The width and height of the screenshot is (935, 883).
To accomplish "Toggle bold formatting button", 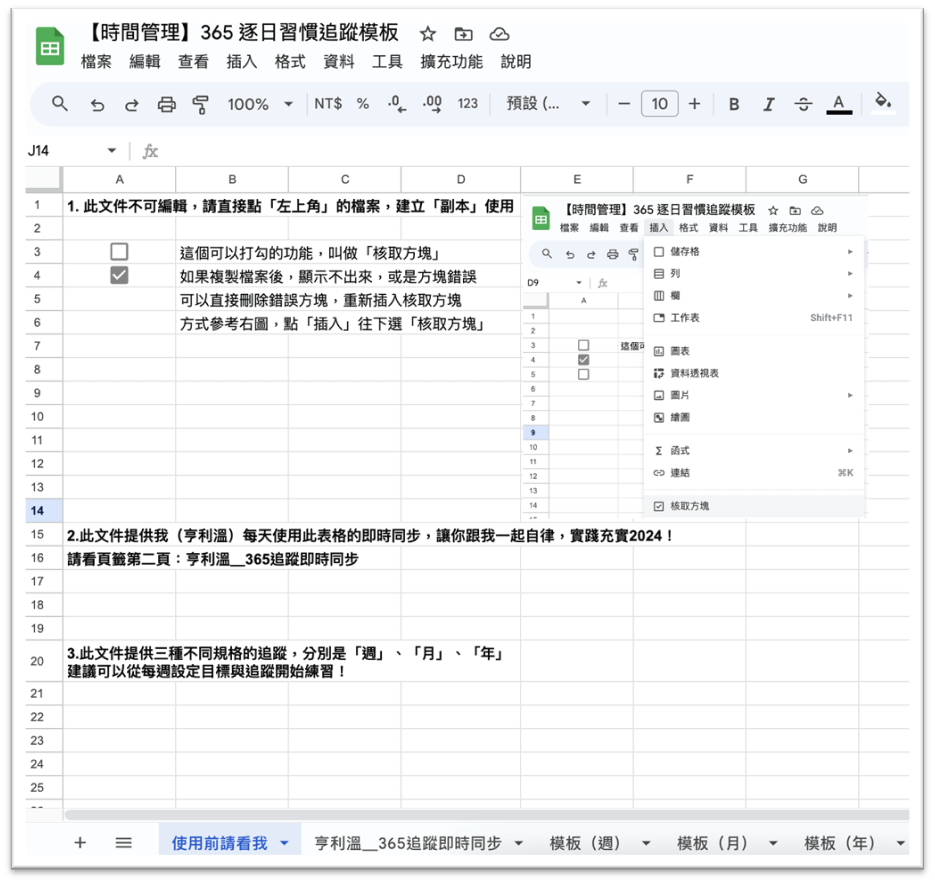I will point(734,104).
